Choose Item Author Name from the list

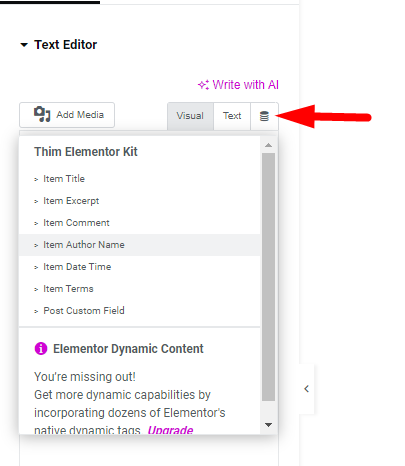coord(139,245)
